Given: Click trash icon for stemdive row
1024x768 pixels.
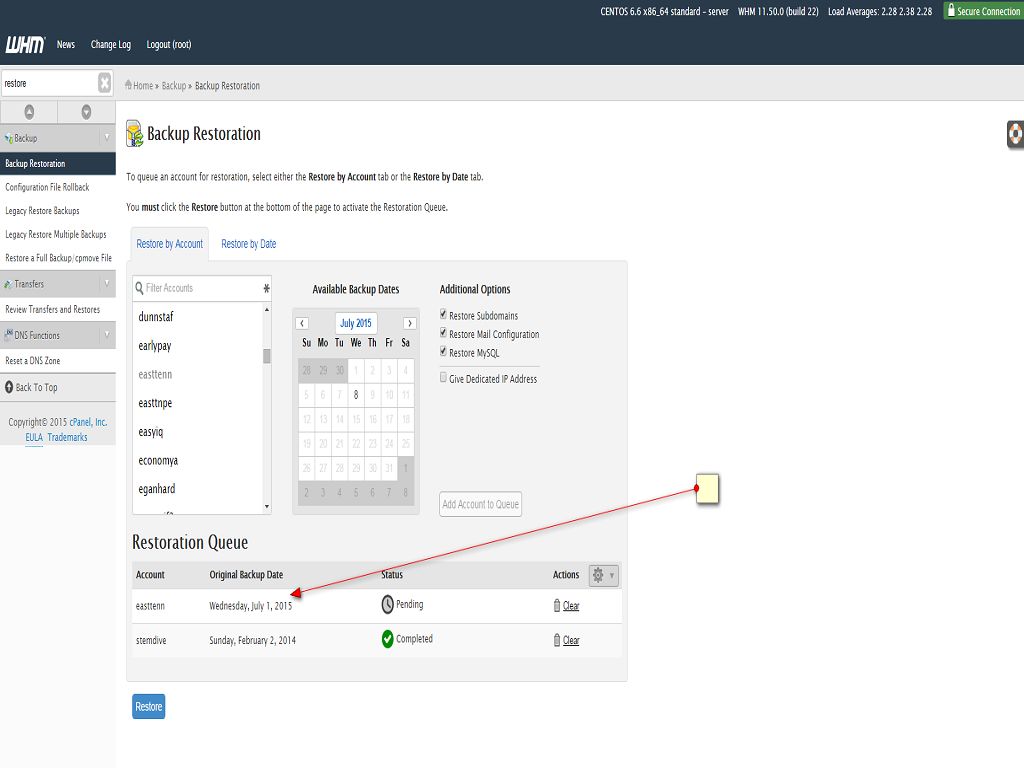Looking at the screenshot, I should (x=557, y=640).
